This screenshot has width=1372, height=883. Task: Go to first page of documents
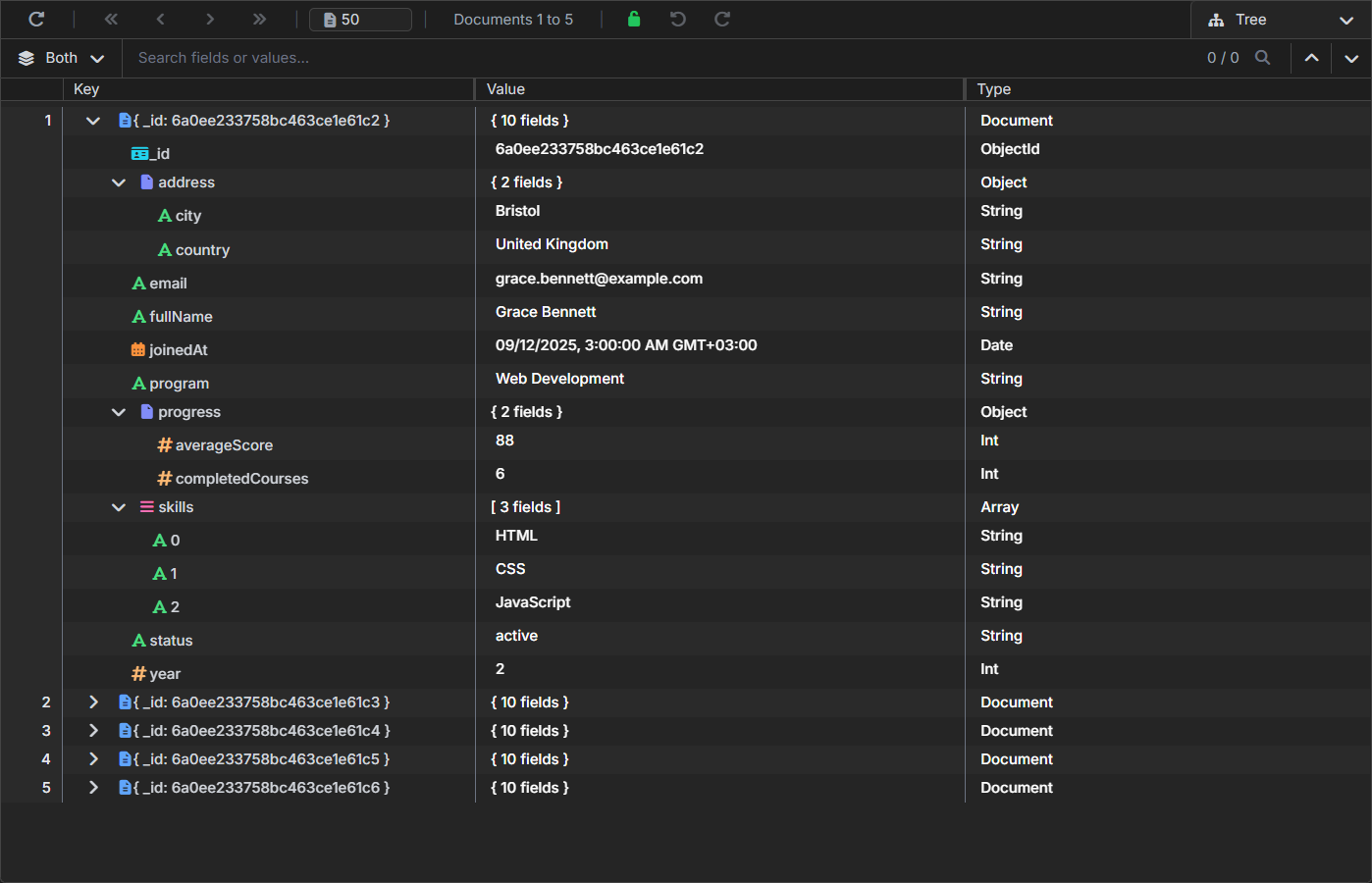[111, 19]
